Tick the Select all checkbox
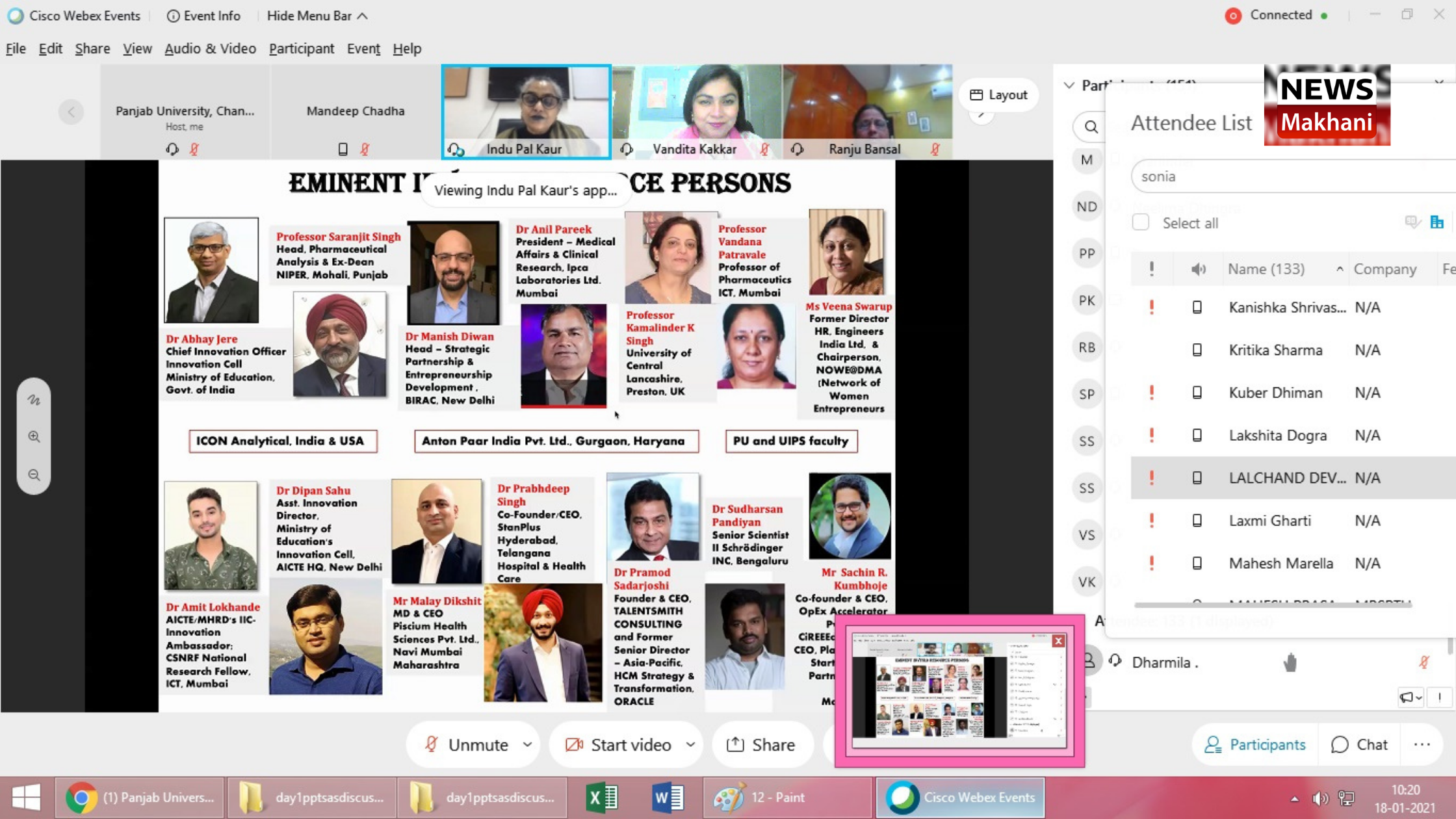The height and width of the screenshot is (819, 1456). (1140, 223)
